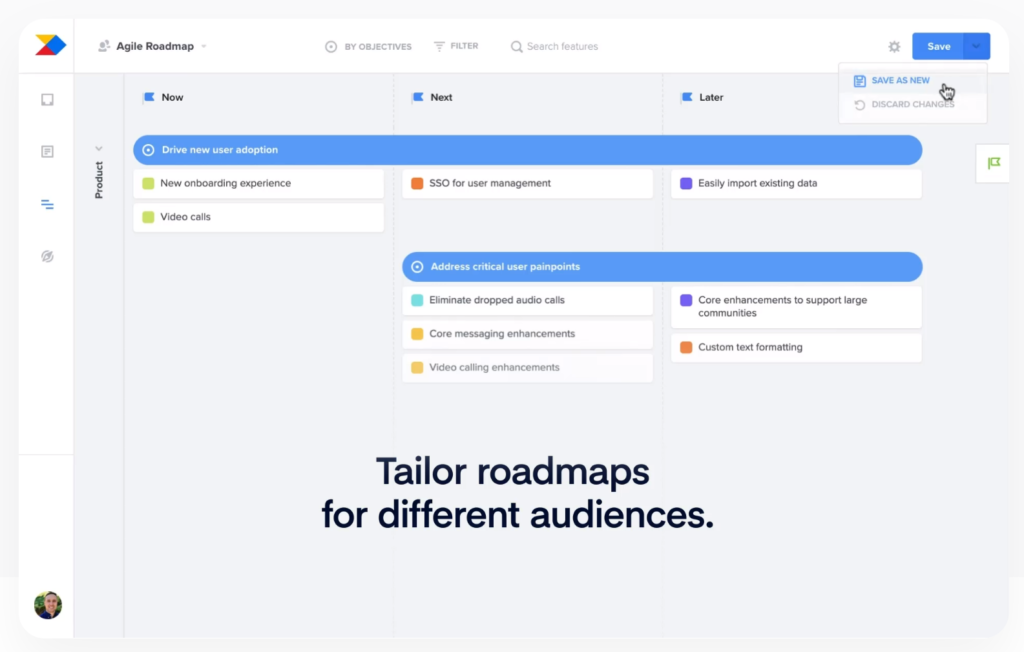Viewport: 1024px width, 652px height.
Task: Open the Filter options
Action: point(456,46)
